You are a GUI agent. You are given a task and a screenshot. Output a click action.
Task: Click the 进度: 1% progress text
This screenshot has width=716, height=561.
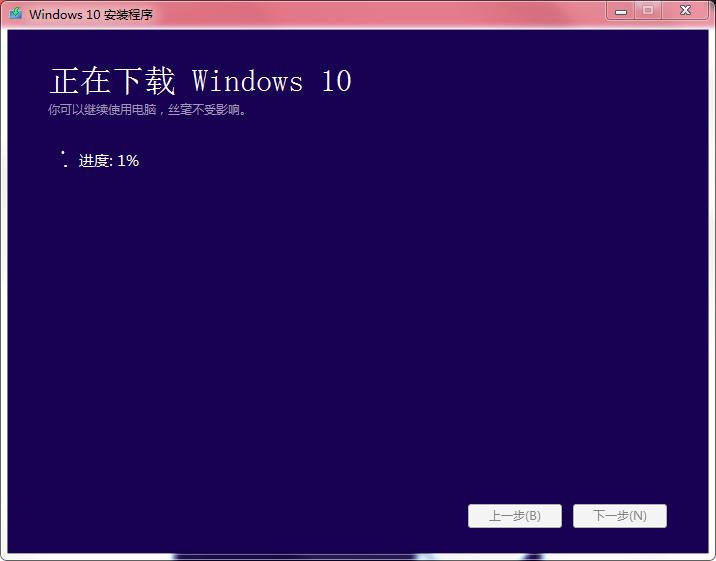[109, 161]
